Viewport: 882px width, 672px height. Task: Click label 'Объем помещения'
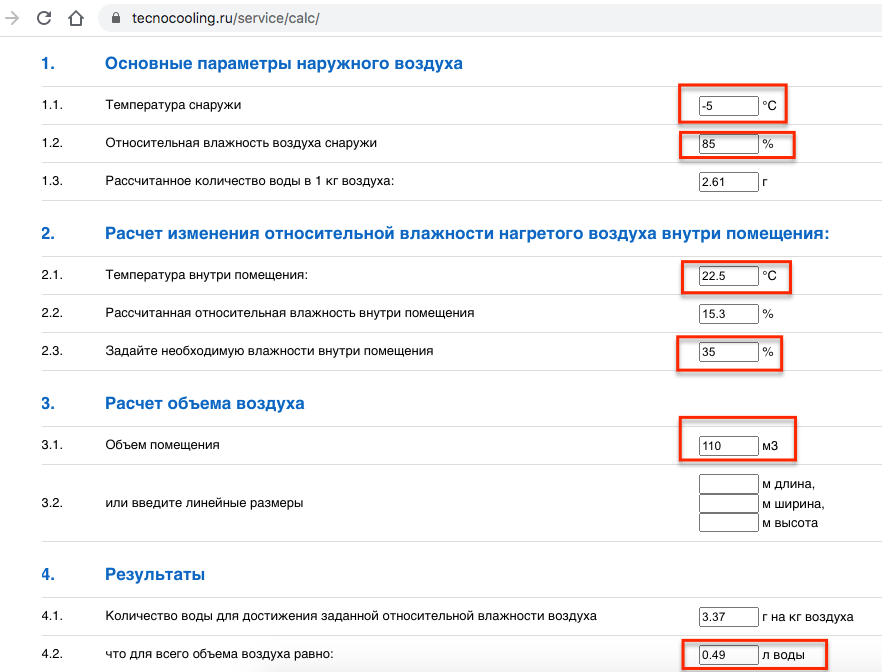click(162, 445)
